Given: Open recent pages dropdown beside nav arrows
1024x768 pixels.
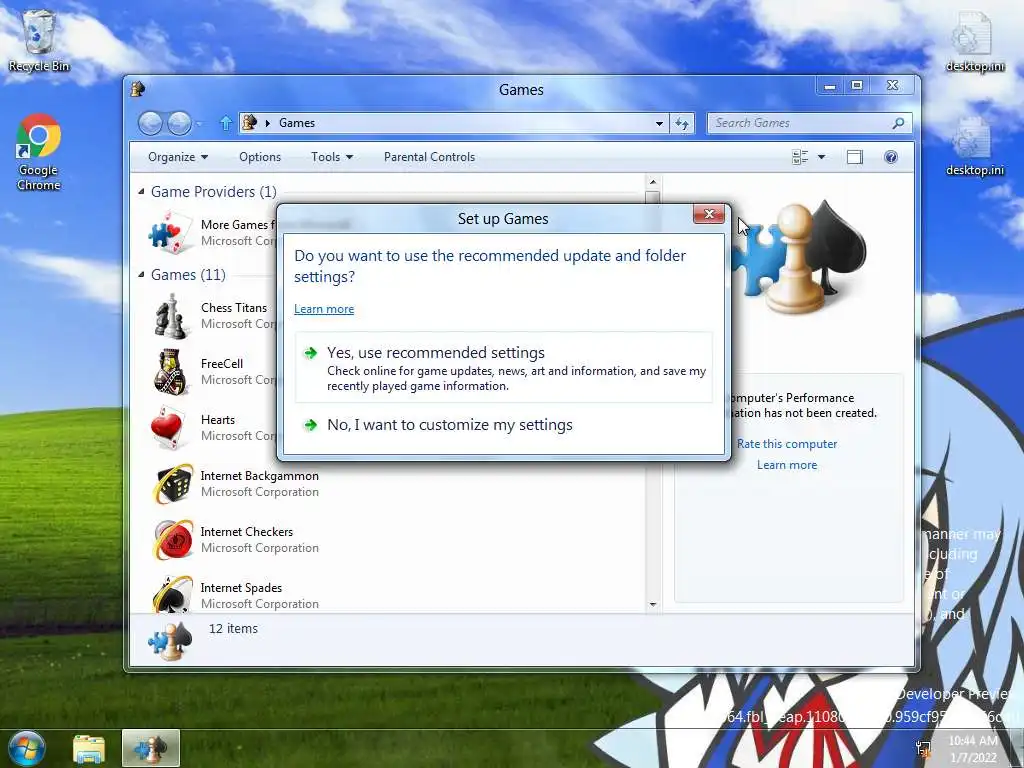Looking at the screenshot, I should [199, 123].
